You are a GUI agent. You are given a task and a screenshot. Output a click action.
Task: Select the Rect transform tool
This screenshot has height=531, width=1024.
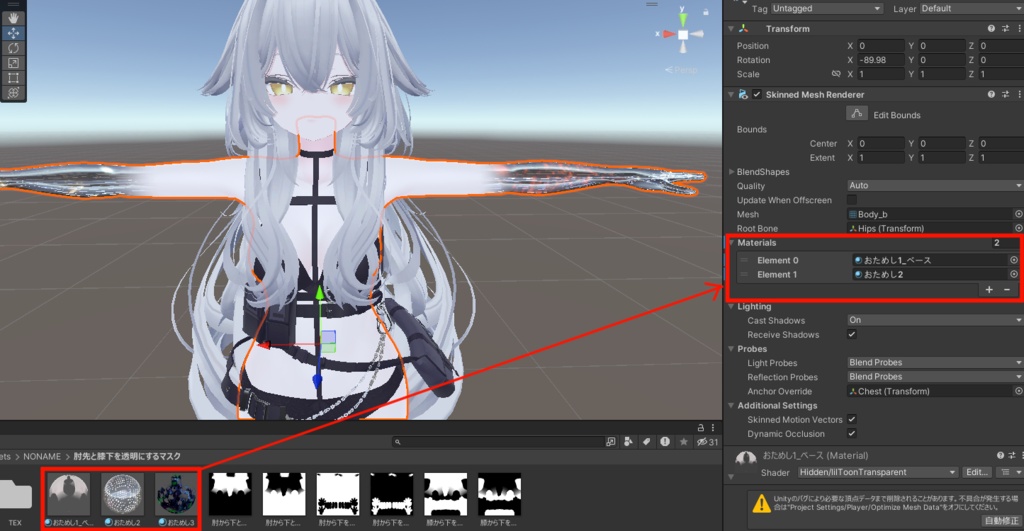tap(13, 78)
